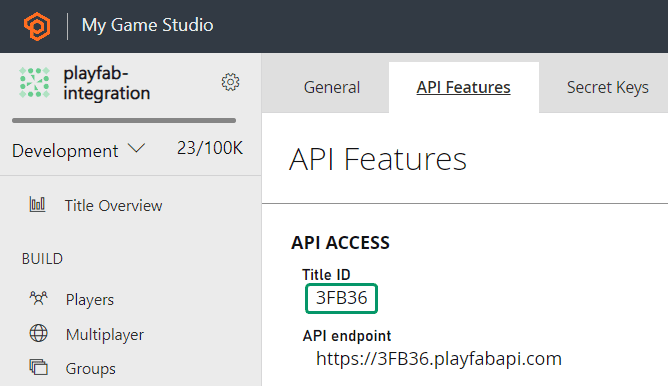Click the usage progress bar
Image resolution: width=668 pixels, height=386 pixels.
coord(124,121)
